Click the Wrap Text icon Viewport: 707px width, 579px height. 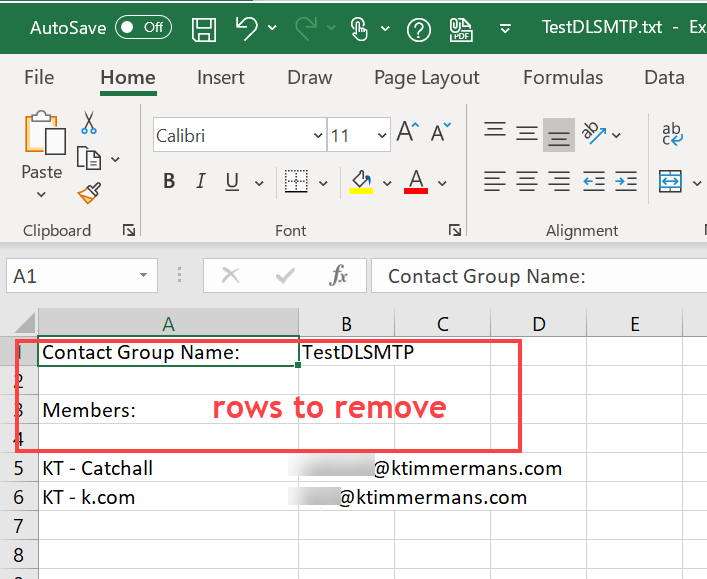point(672,134)
